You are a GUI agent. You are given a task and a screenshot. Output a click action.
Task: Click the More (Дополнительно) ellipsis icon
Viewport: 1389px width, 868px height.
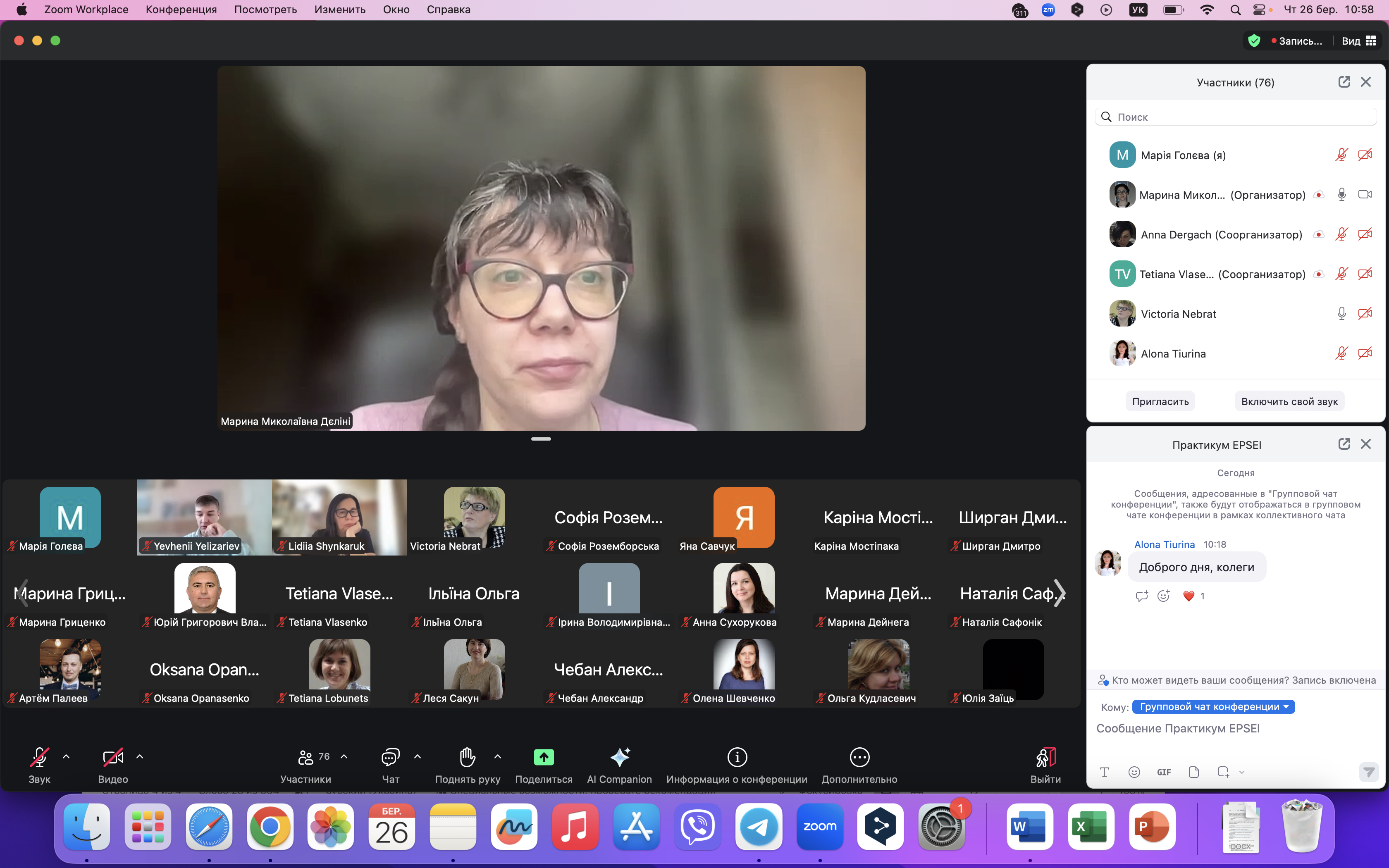pos(859,758)
